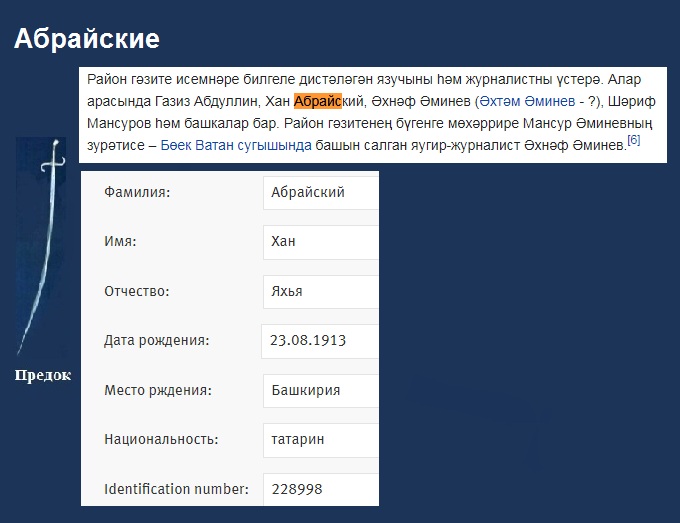Select the Отчество field containing Яхья
The width and height of the screenshot is (680, 523).
click(x=321, y=291)
